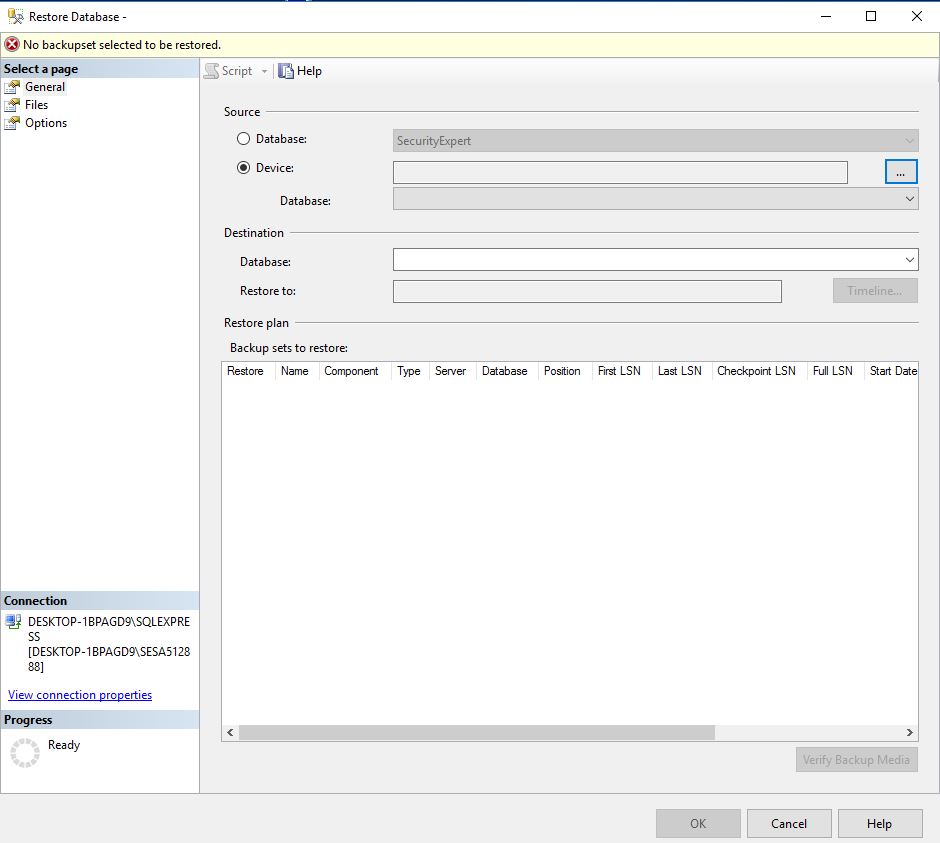The image size is (940, 843).
Task: Click the Timeline... button
Action: (875, 291)
